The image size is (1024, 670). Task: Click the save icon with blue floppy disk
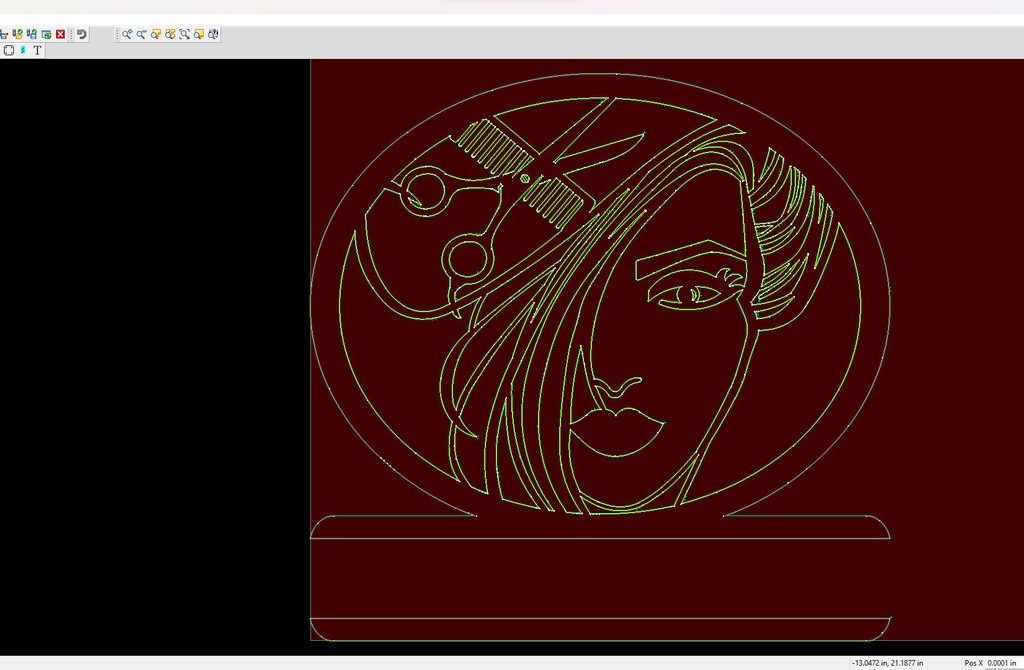32,34
